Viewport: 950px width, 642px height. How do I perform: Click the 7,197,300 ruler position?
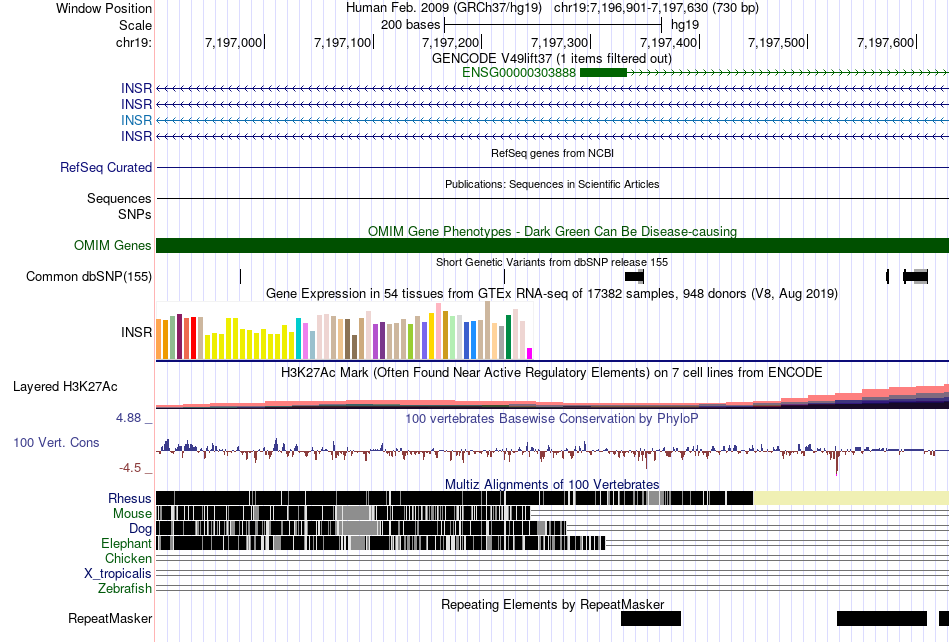point(559,42)
